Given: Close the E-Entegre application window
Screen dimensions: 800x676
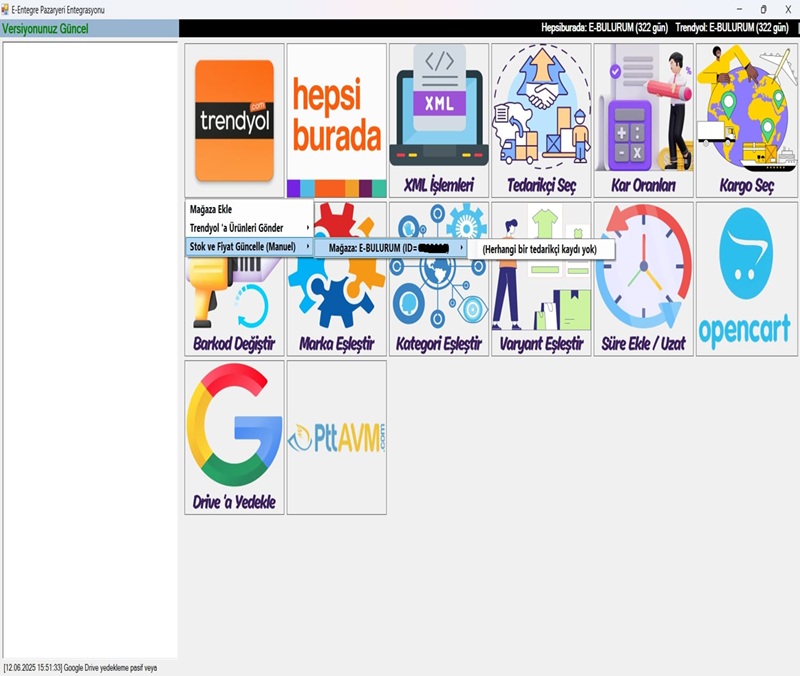Looking at the screenshot, I should pos(788,9).
